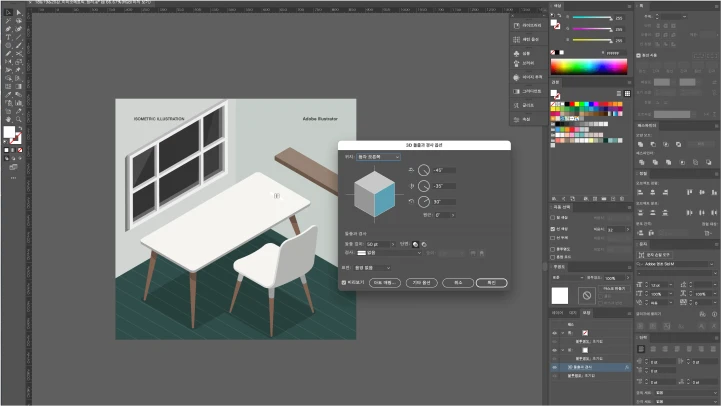The height and width of the screenshot is (406, 721).
Task: Select the Lasso tool
Action: [19, 21]
